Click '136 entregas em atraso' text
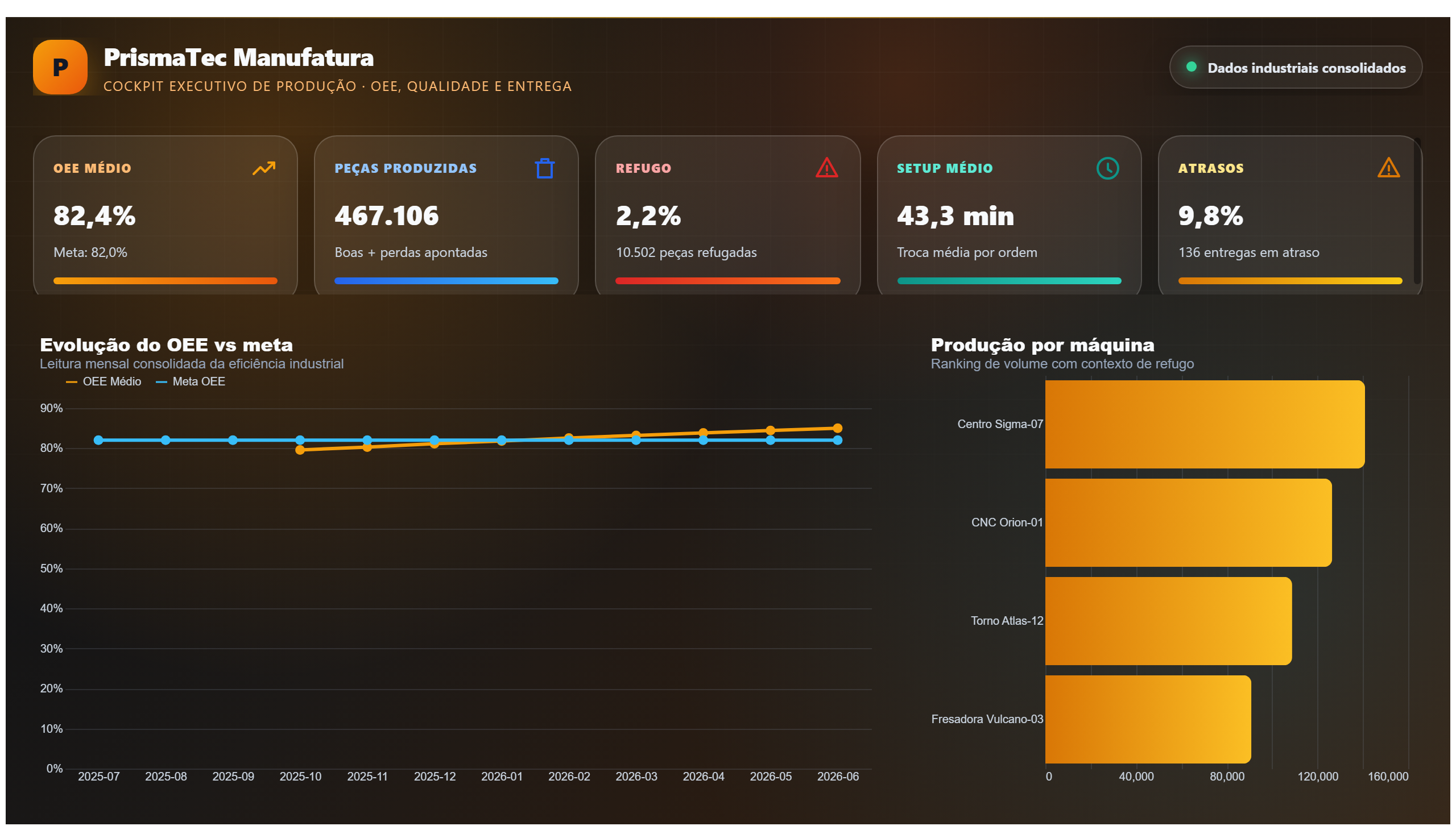This screenshot has width=1456, height=830. [x=1249, y=252]
